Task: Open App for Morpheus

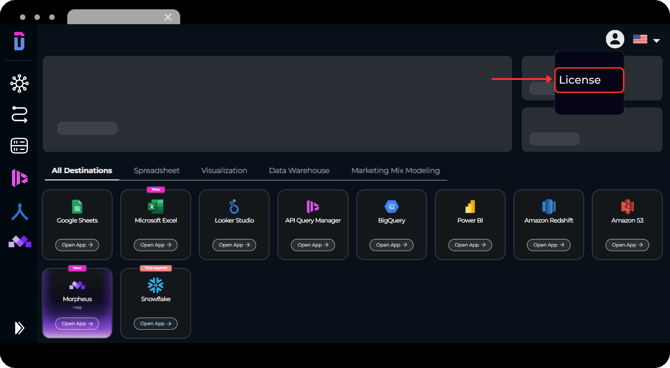Action: (x=77, y=324)
